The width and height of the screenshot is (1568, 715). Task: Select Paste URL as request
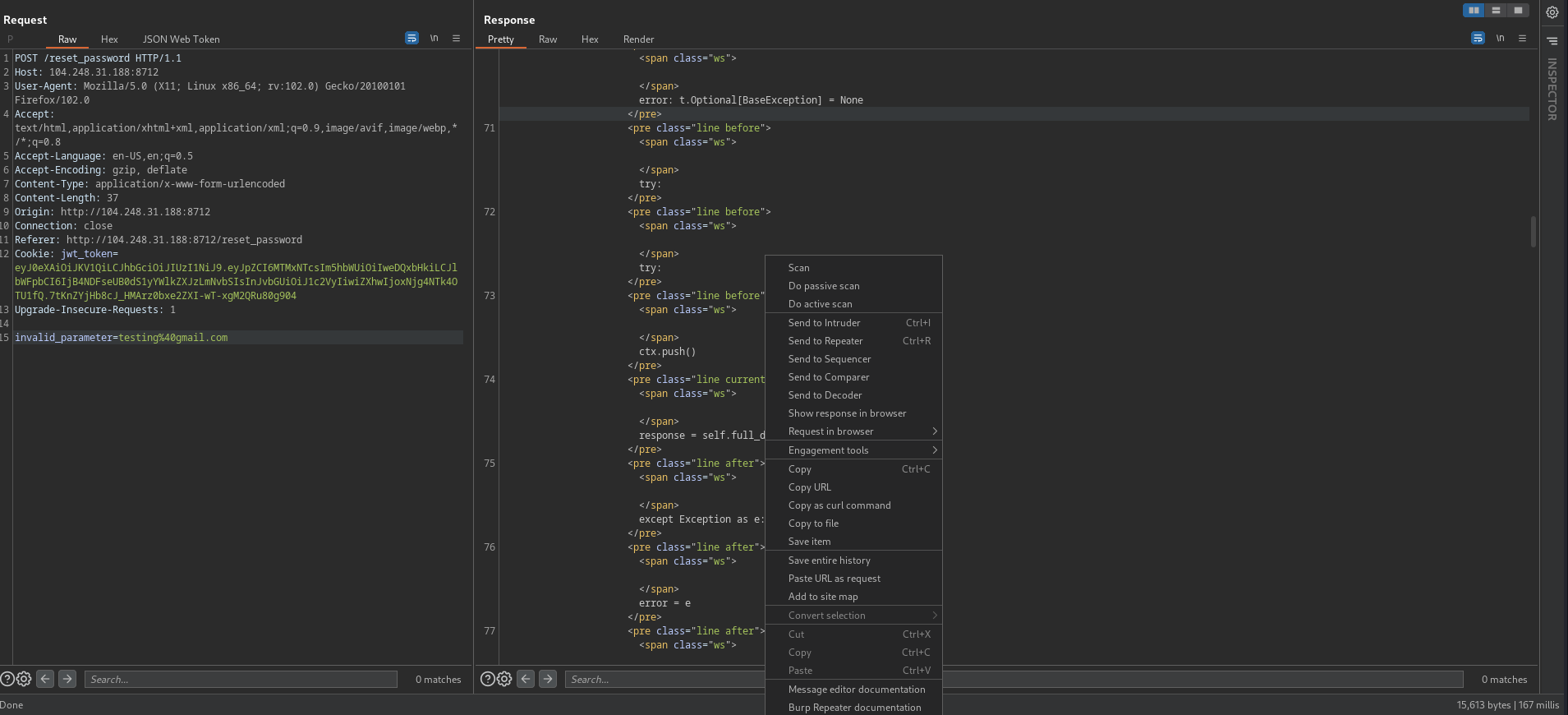click(x=853, y=579)
